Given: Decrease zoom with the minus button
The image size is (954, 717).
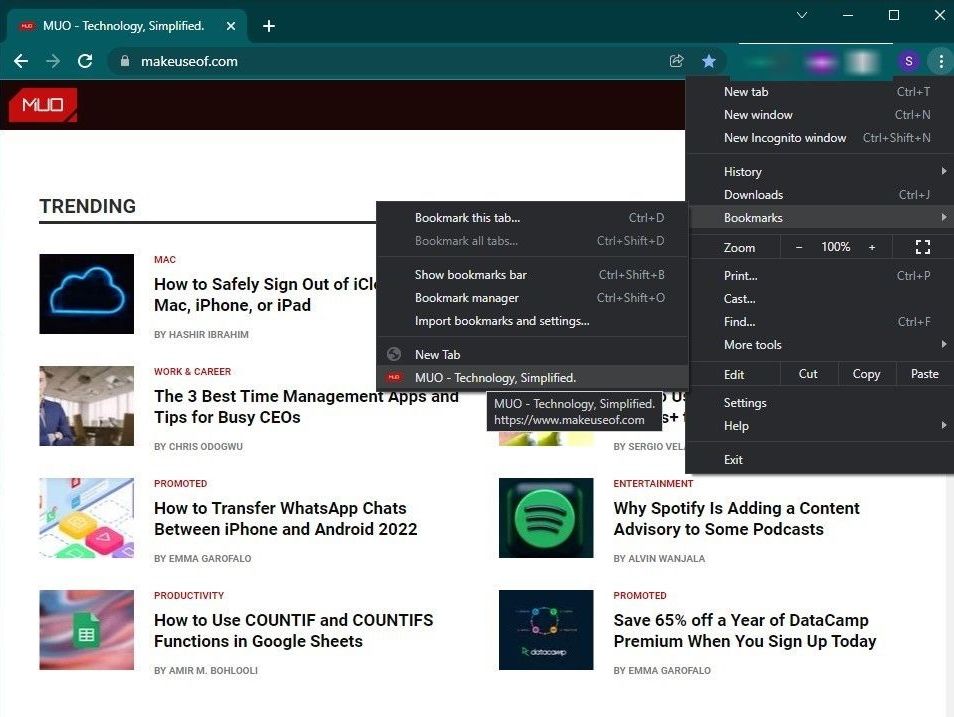Looking at the screenshot, I should point(799,247).
